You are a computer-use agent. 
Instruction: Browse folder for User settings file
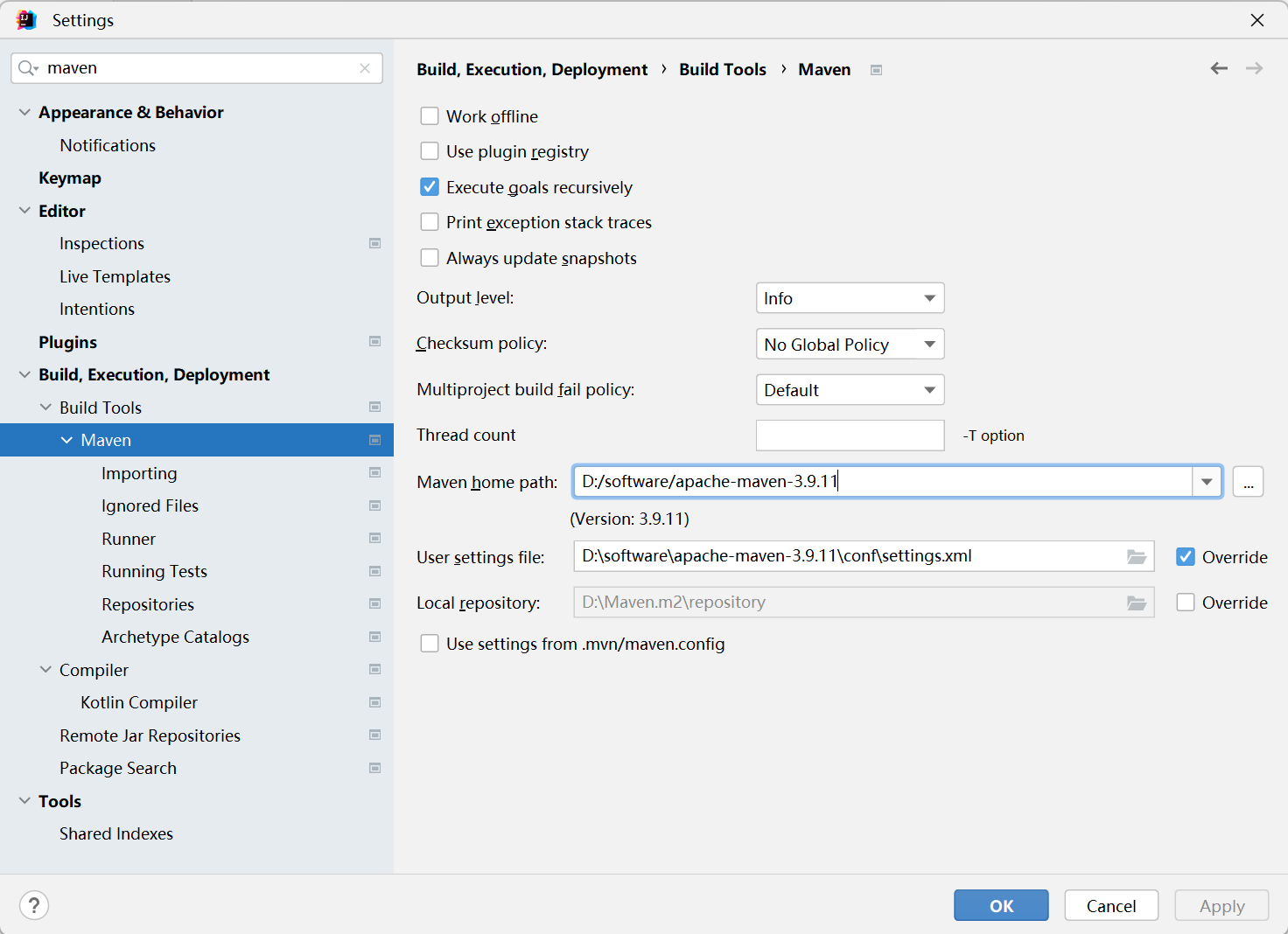pos(1137,556)
